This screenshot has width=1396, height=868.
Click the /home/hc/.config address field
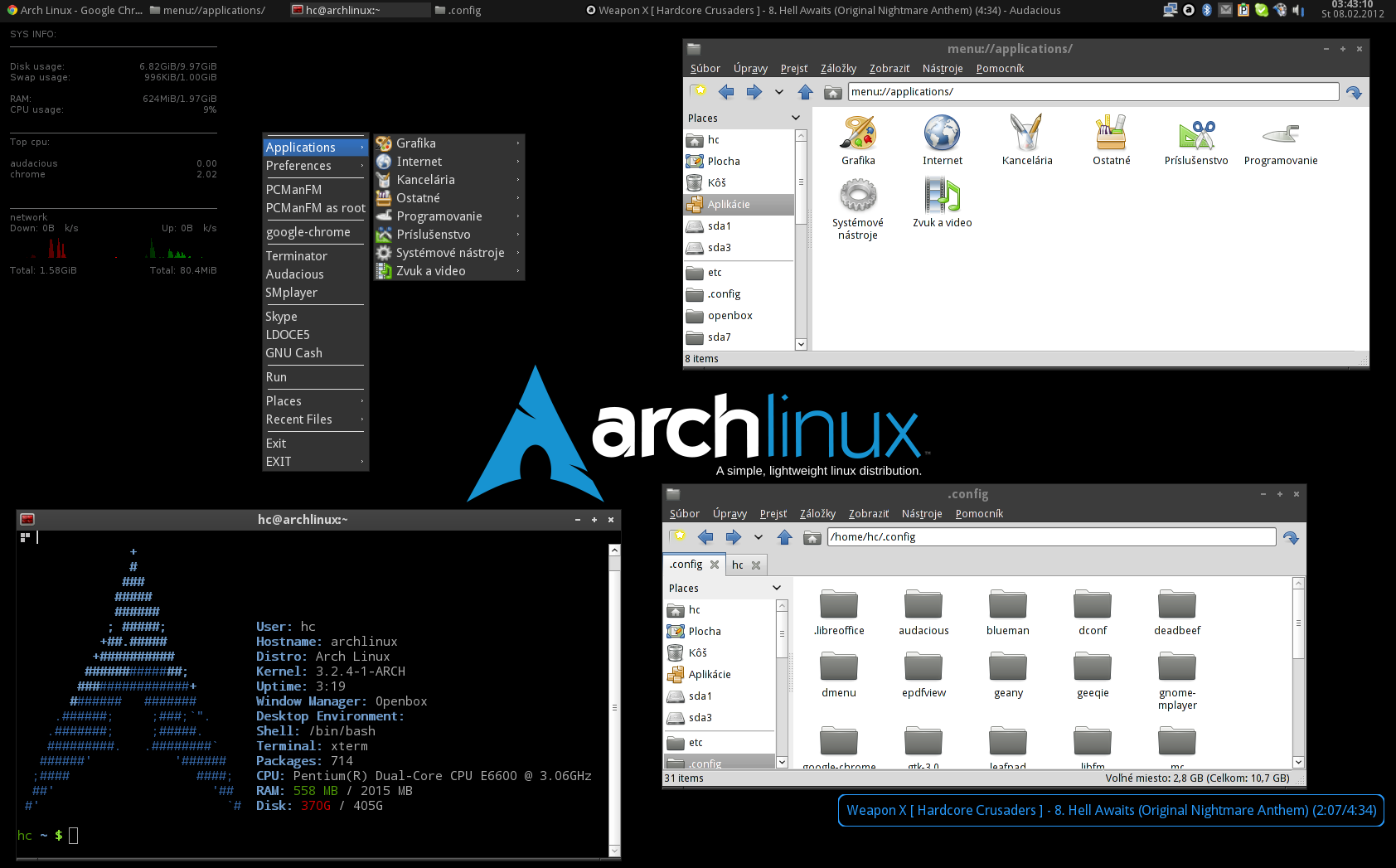(x=1051, y=537)
